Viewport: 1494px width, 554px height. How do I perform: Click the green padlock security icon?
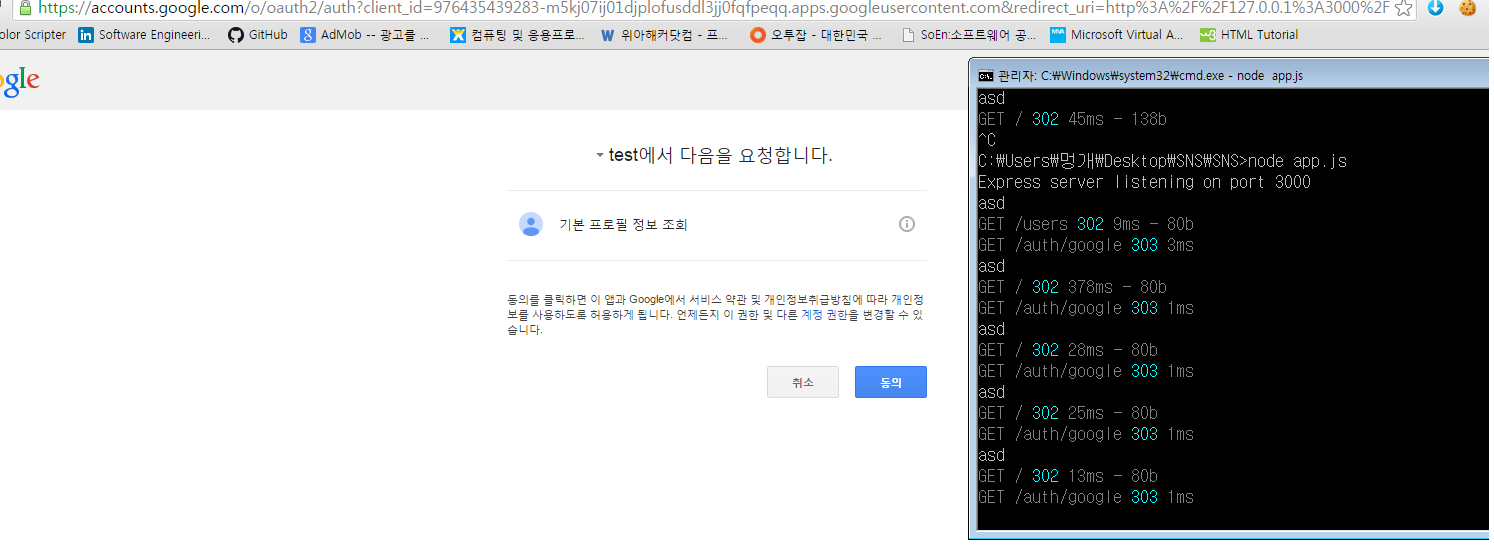coord(27,7)
